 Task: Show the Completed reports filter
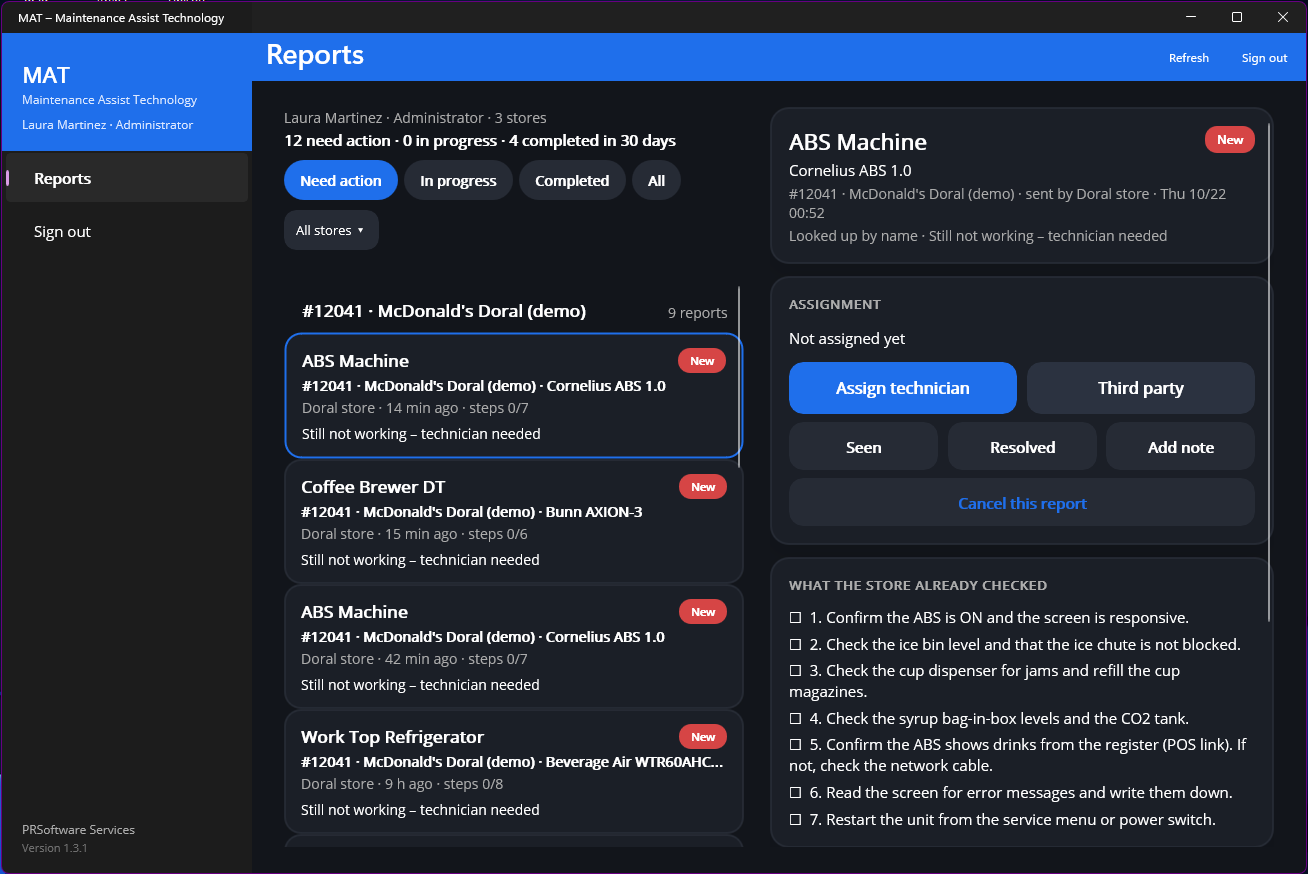[x=572, y=181]
